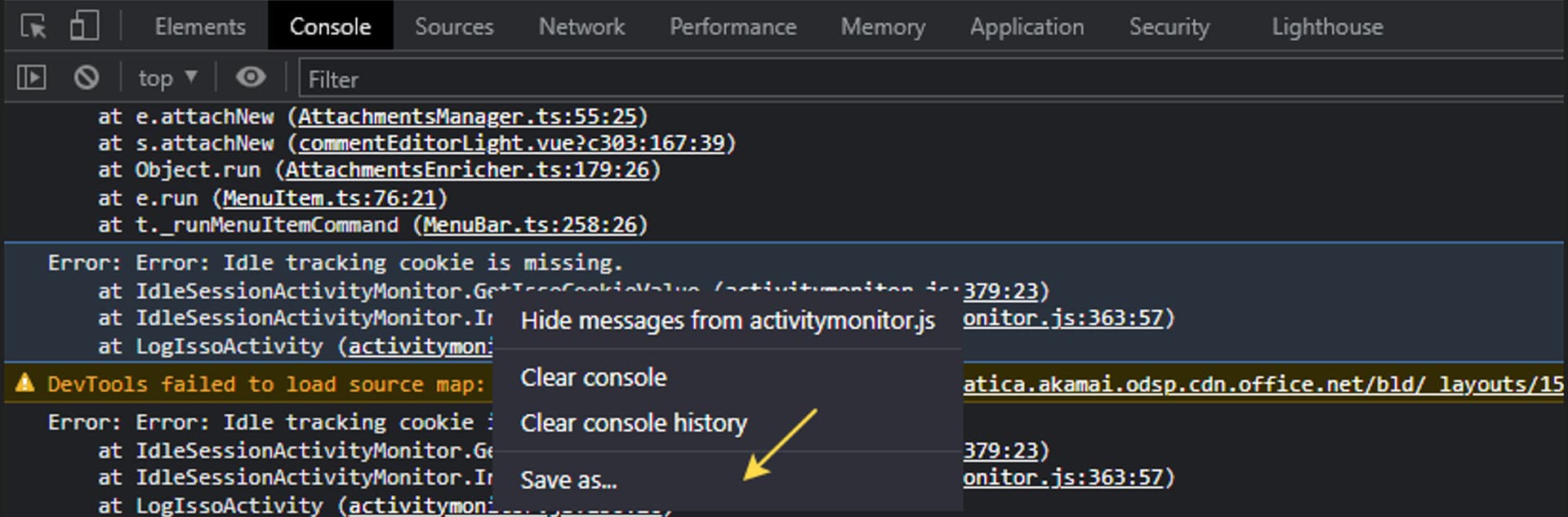Open the top context dropdown
Image resolution: width=1568 pixels, height=517 pixels.
click(167, 78)
